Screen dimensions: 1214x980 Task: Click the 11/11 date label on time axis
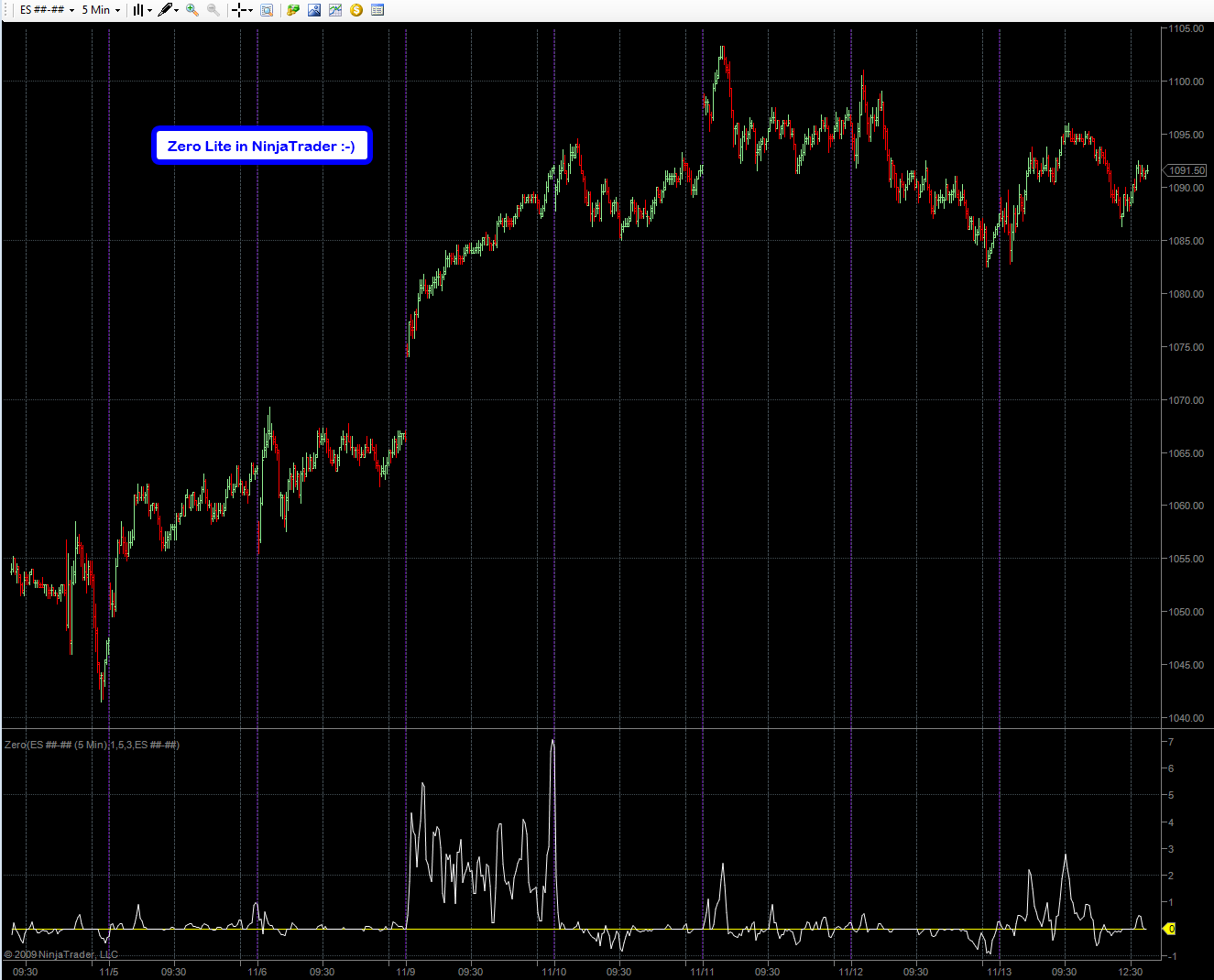703,972
